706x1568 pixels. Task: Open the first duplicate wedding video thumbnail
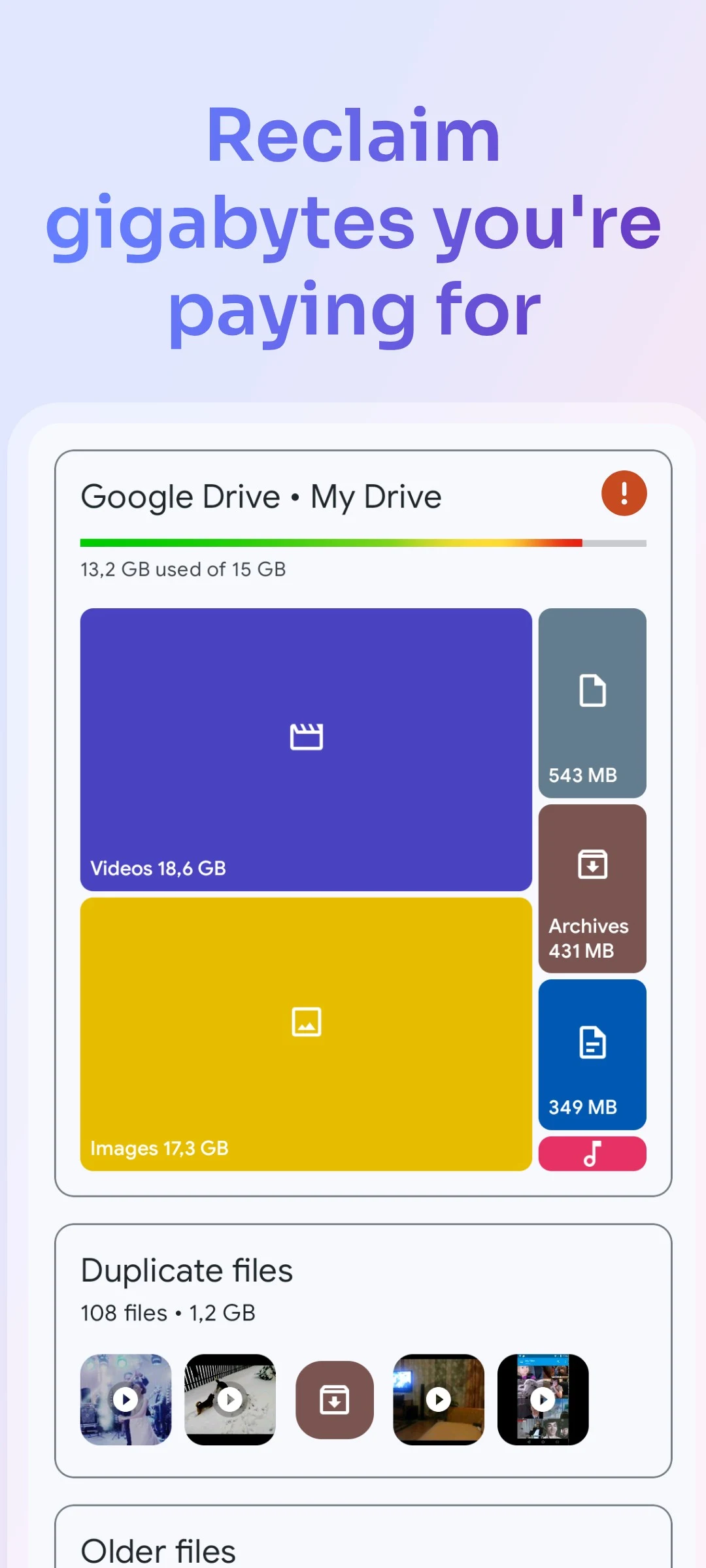point(126,1399)
